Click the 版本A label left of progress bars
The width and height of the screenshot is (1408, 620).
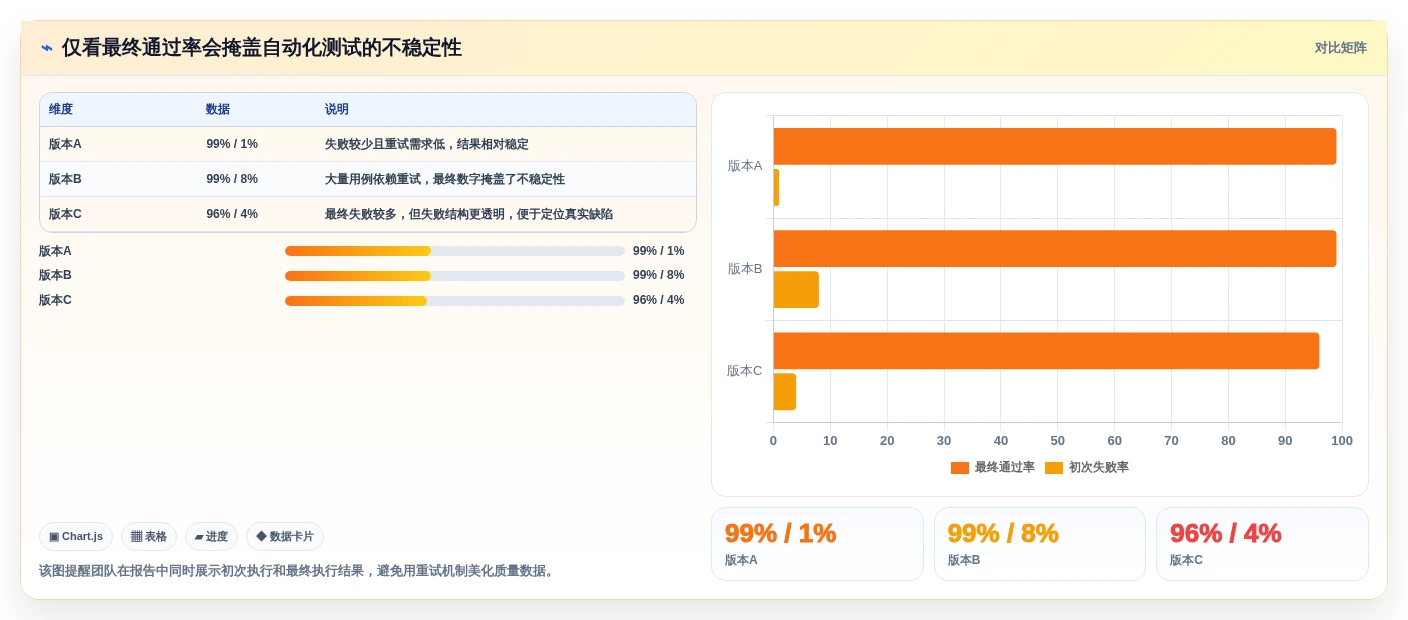coord(55,251)
